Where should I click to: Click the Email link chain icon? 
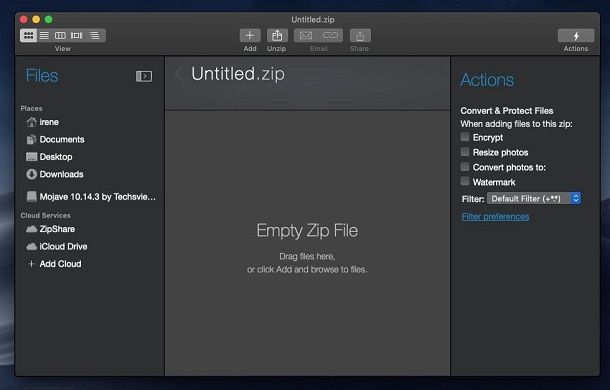[330, 35]
